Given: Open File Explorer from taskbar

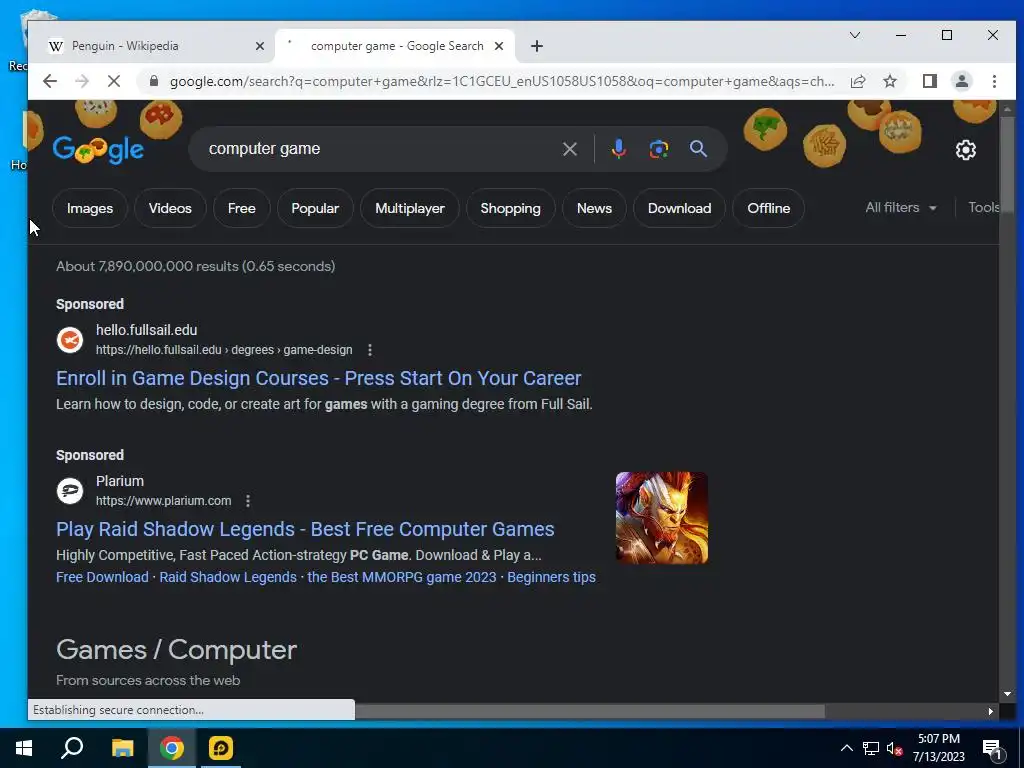Looking at the screenshot, I should (x=122, y=748).
